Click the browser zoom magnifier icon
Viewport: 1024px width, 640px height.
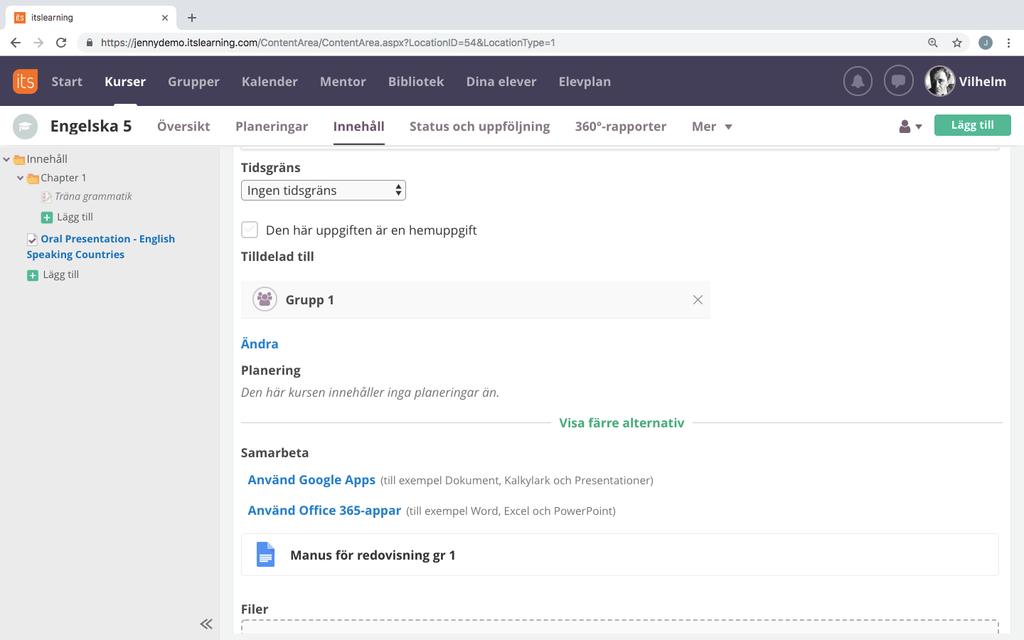point(933,42)
